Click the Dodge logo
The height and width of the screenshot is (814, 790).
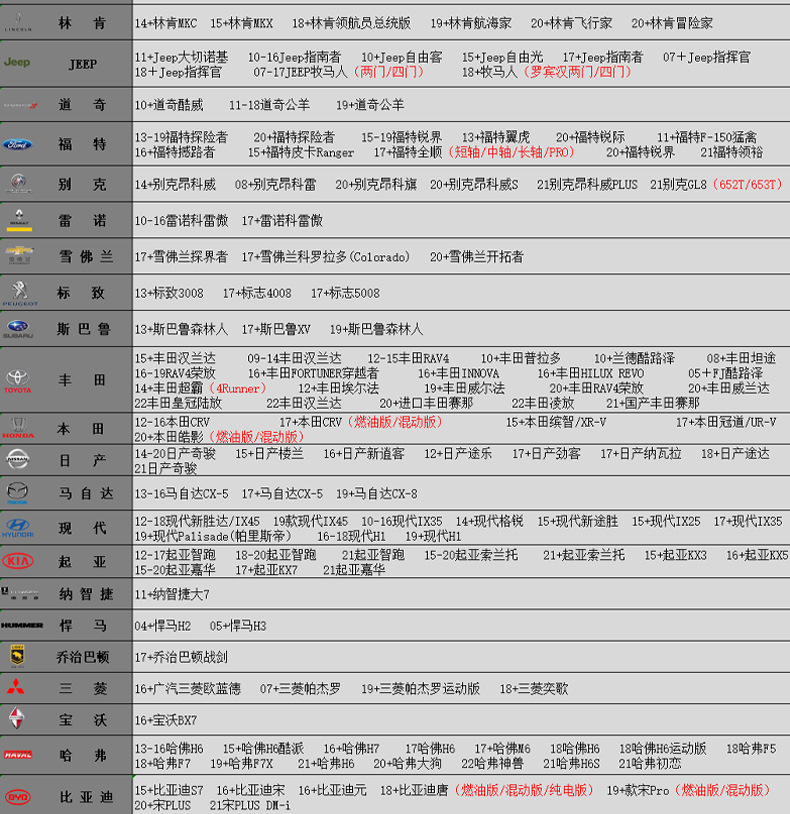21,105
